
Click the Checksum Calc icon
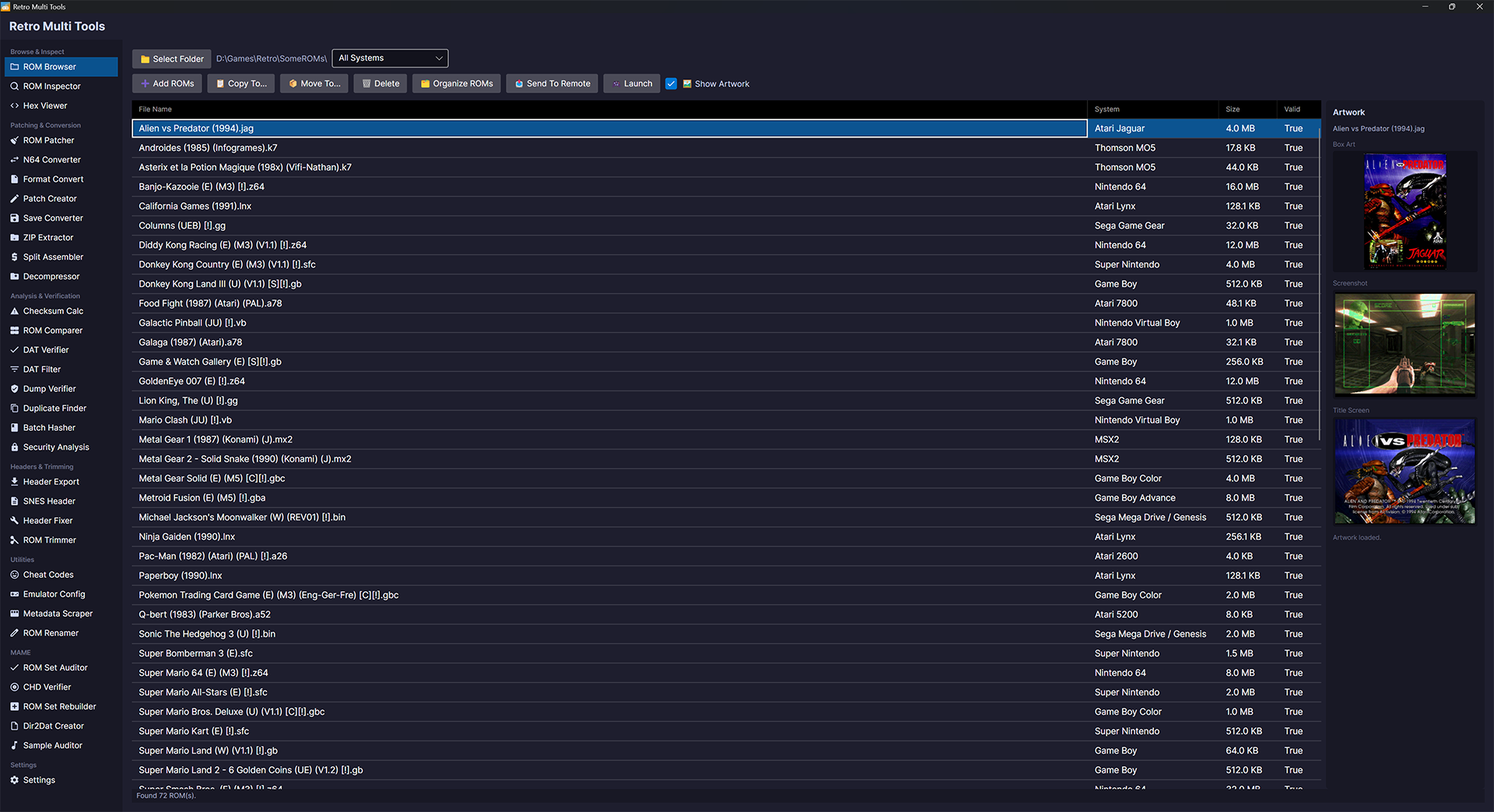pos(14,311)
